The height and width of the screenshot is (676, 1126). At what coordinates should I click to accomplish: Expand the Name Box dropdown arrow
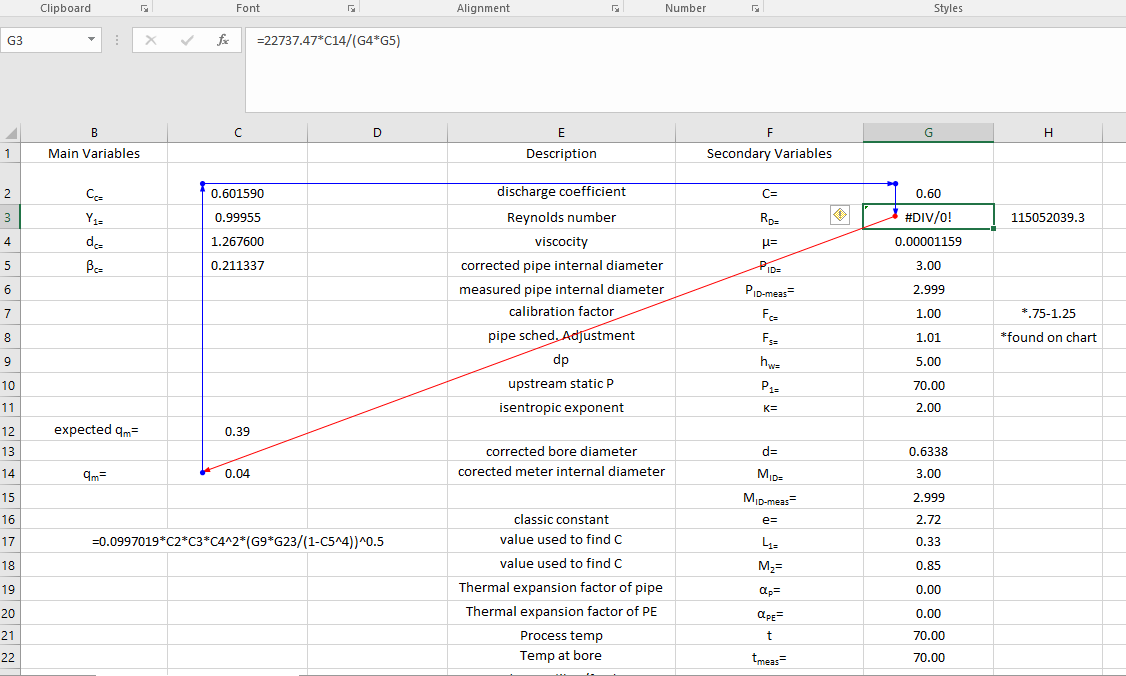click(91, 40)
